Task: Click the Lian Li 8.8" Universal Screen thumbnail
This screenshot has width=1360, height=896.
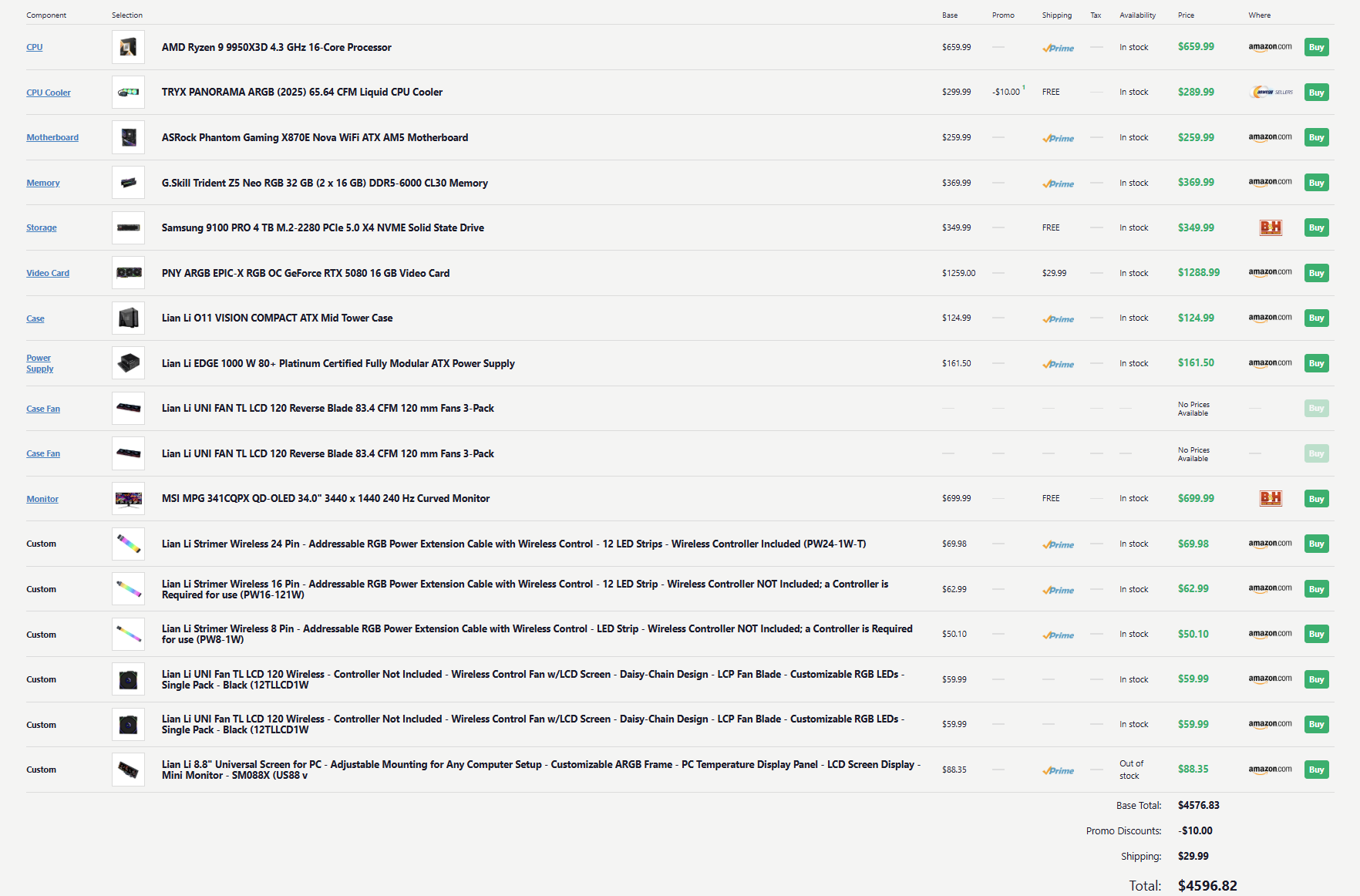Action: coord(128,770)
